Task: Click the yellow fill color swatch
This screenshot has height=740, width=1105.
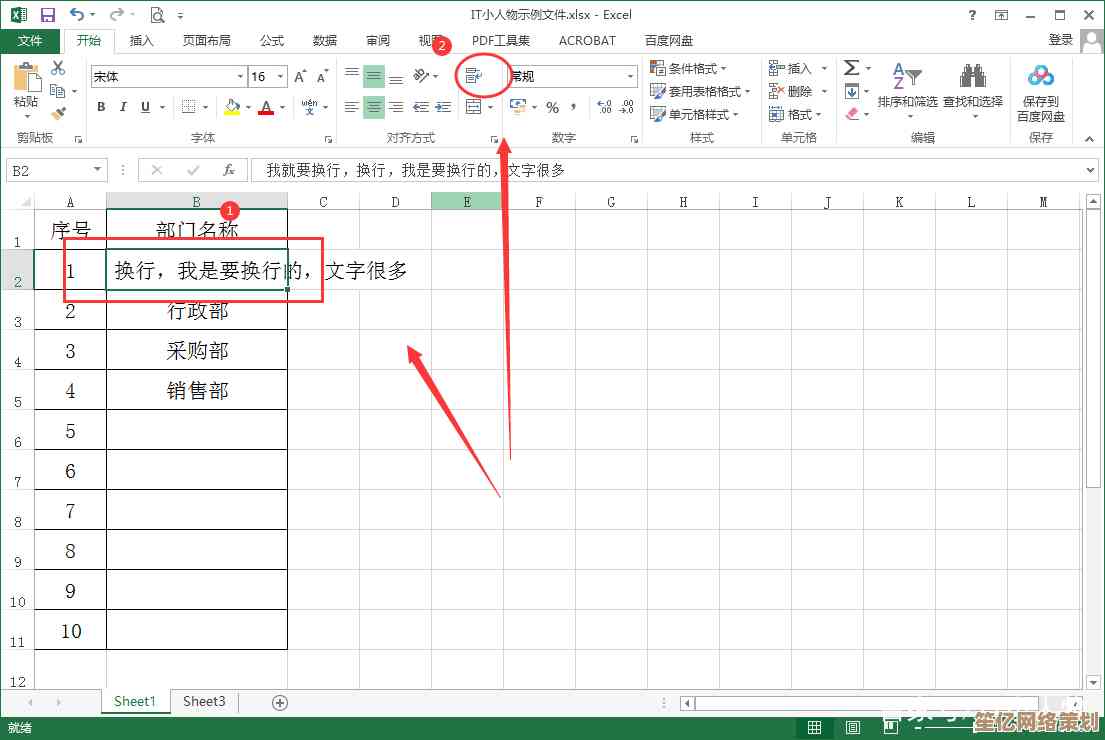Action: [x=232, y=107]
